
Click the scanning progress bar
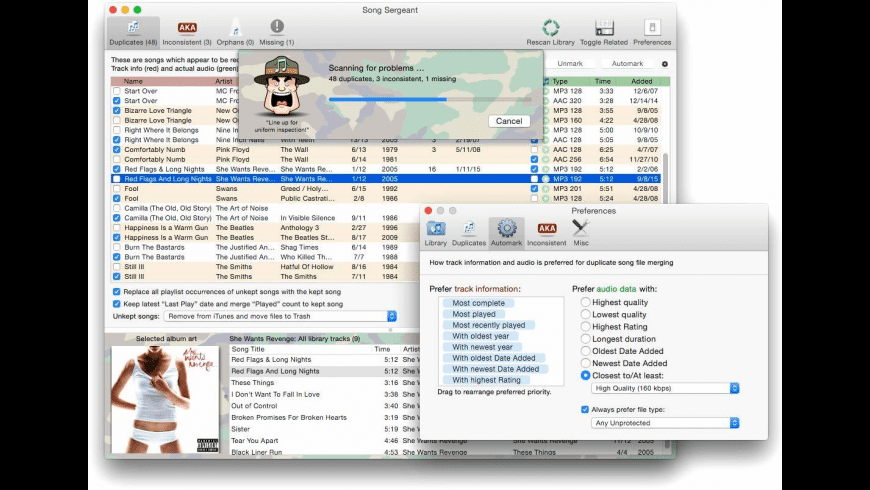(430, 100)
